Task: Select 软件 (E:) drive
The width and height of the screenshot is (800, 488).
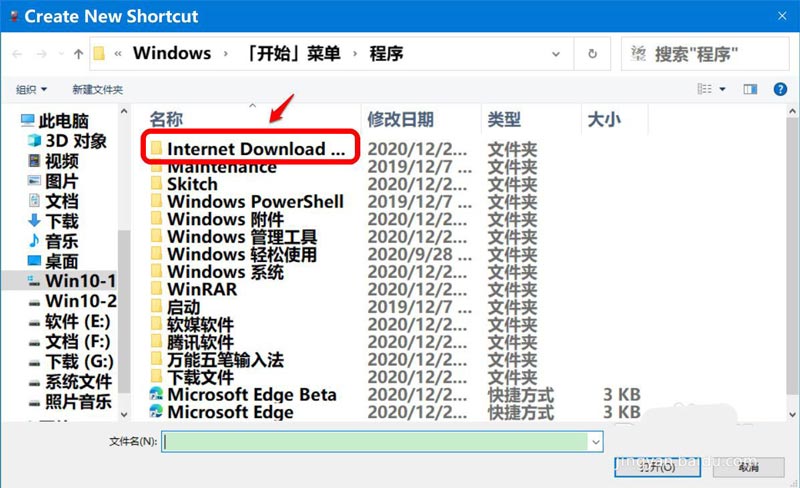Action: 69,321
